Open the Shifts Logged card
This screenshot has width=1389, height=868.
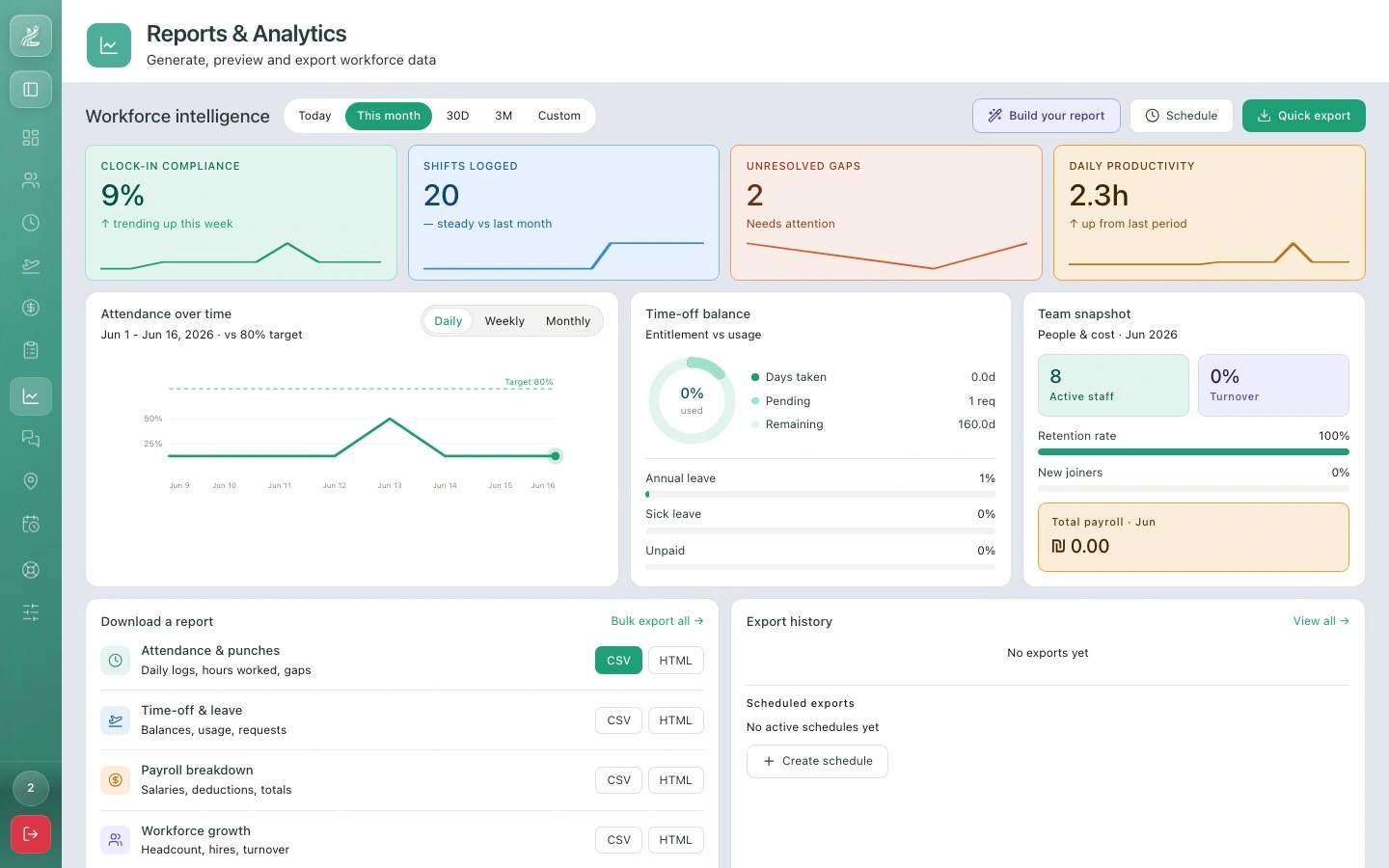tap(563, 213)
